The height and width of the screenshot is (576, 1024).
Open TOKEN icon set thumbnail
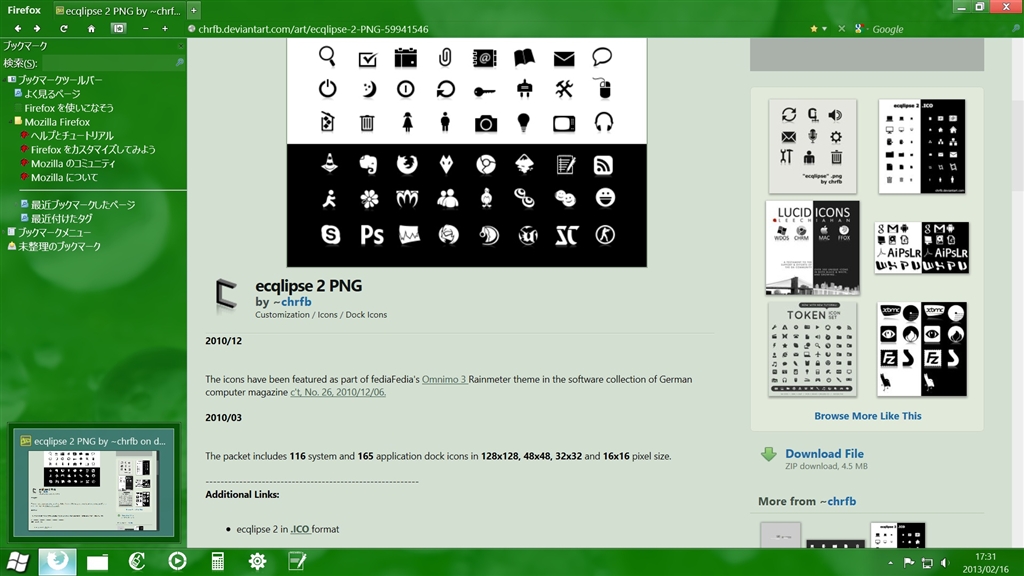click(812, 349)
